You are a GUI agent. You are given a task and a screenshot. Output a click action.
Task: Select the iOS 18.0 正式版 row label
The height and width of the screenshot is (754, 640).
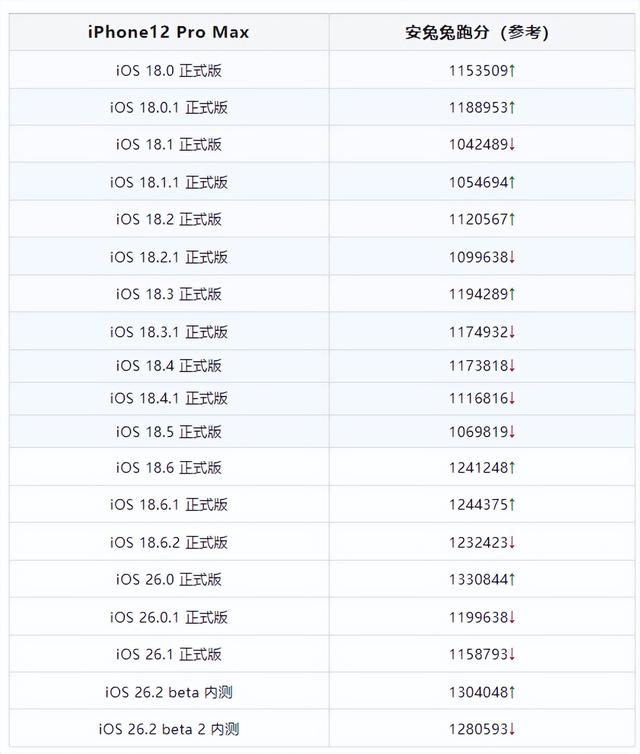pos(168,70)
